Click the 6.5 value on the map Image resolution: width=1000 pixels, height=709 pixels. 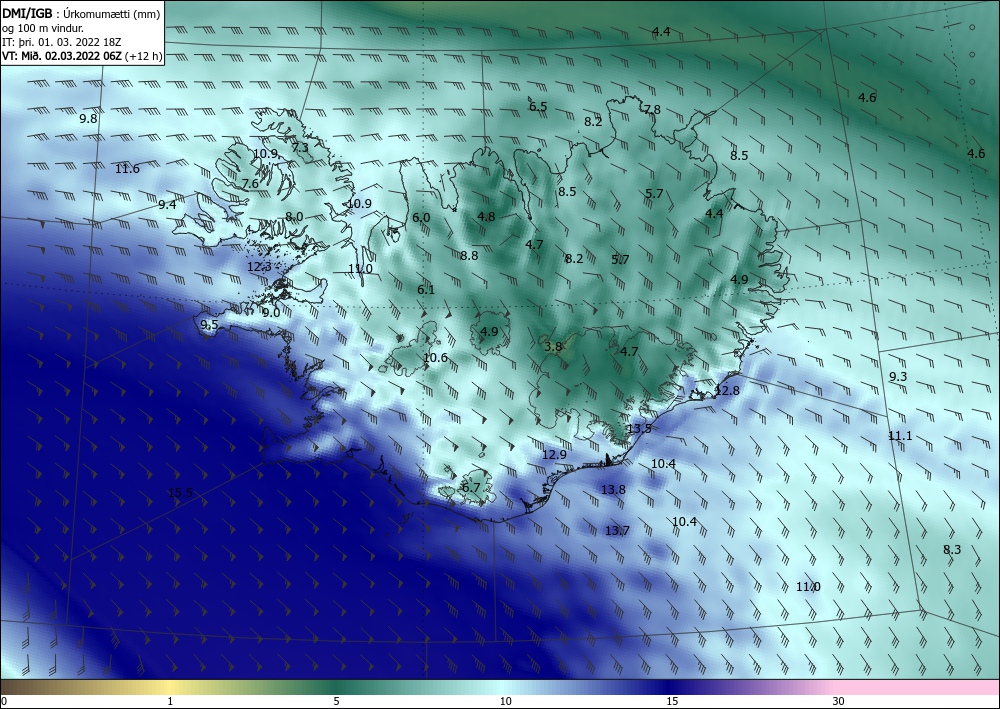point(538,106)
